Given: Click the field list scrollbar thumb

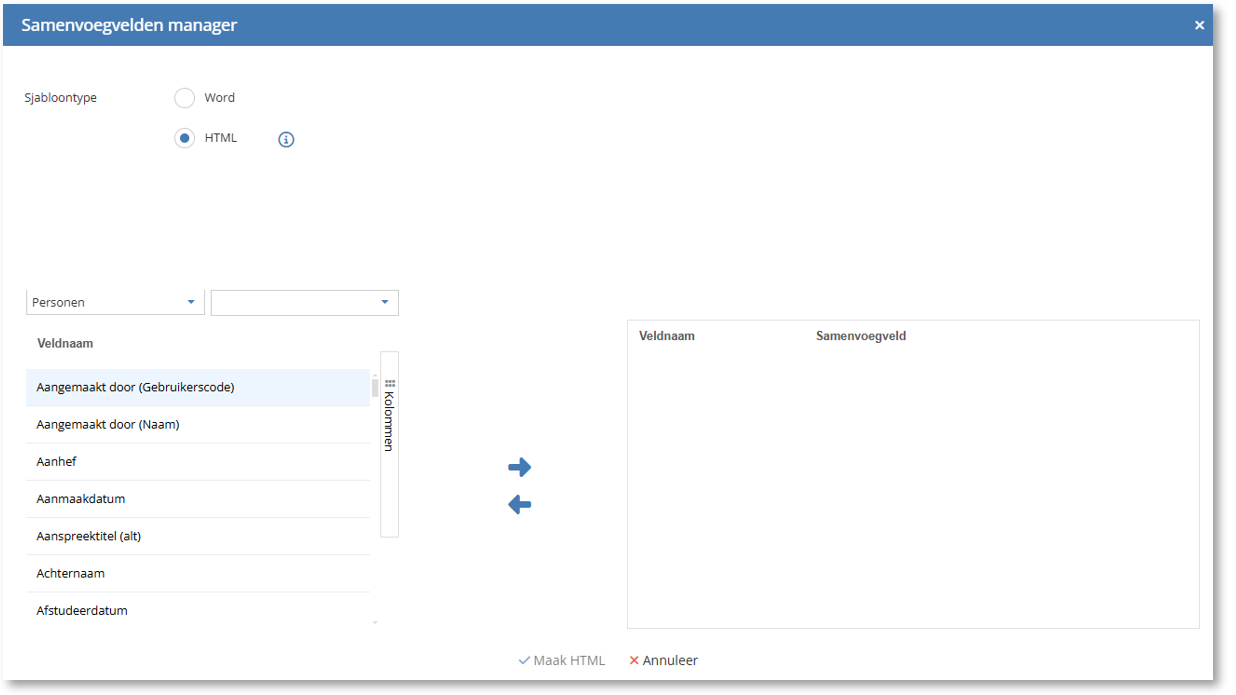Looking at the screenshot, I should (x=375, y=388).
